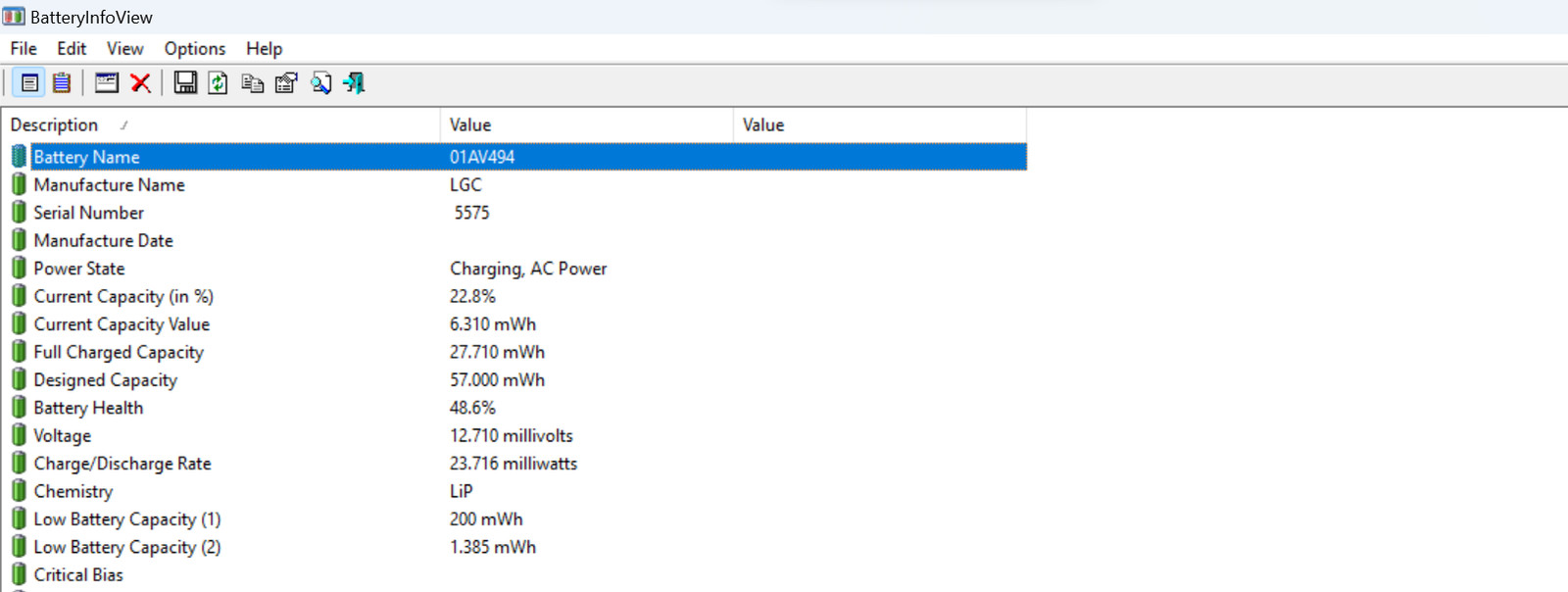Click the battery icon beside Current Capacity Value
This screenshot has width=1568, height=592.
[19, 323]
